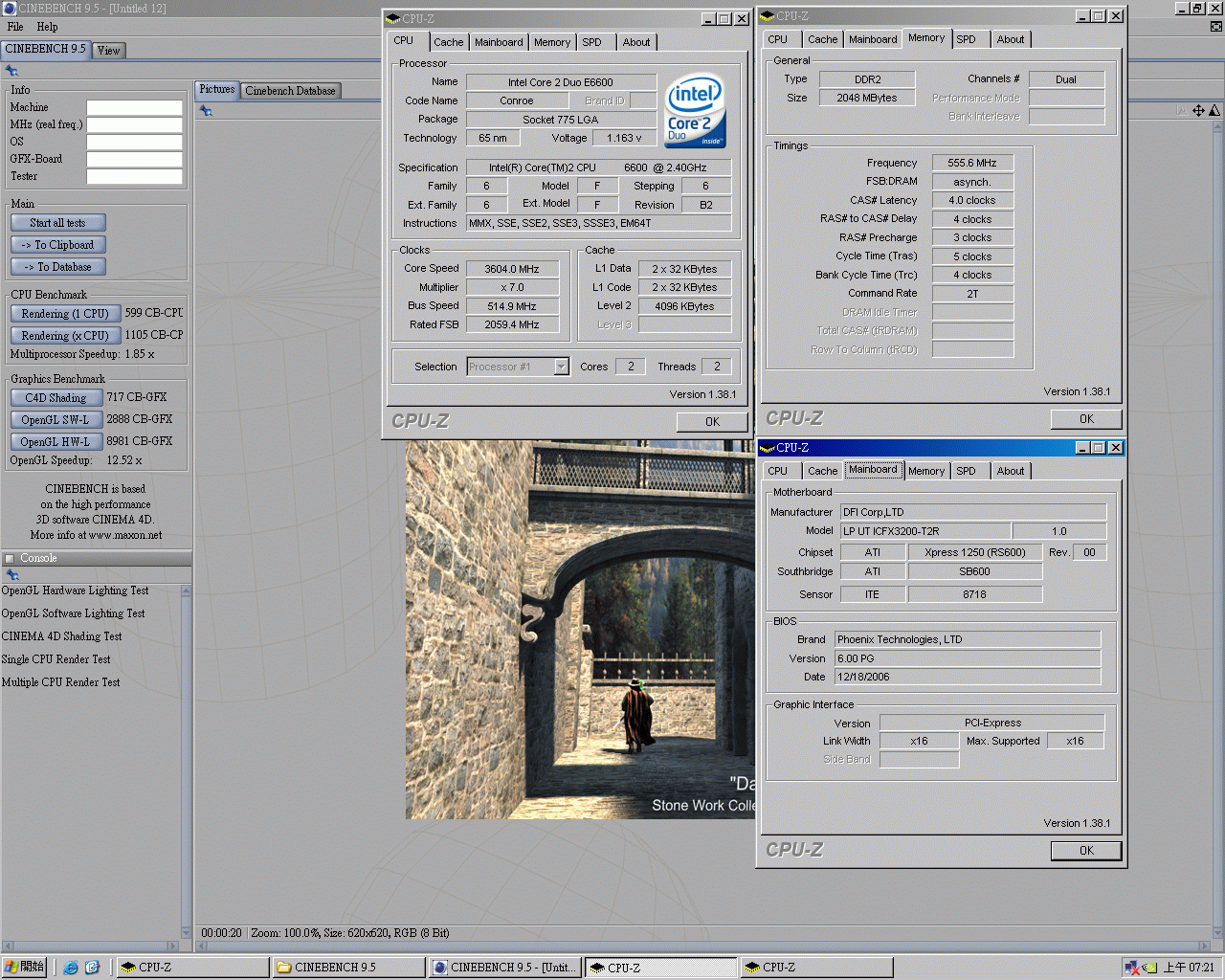
Task: Click the pin icon above Info panel
Action: (11, 71)
